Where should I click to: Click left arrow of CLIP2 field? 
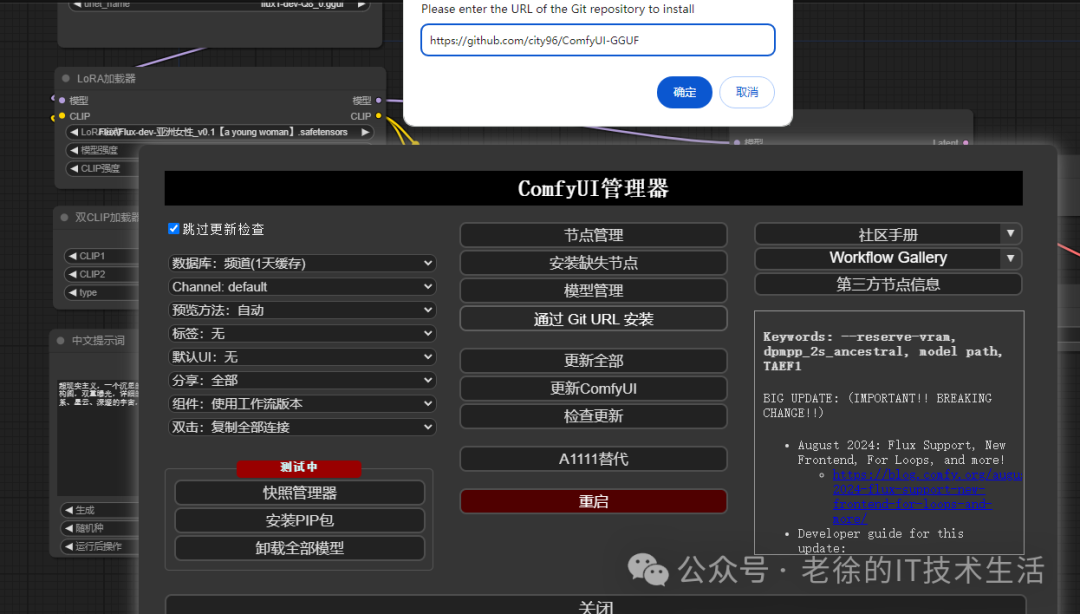(72, 274)
